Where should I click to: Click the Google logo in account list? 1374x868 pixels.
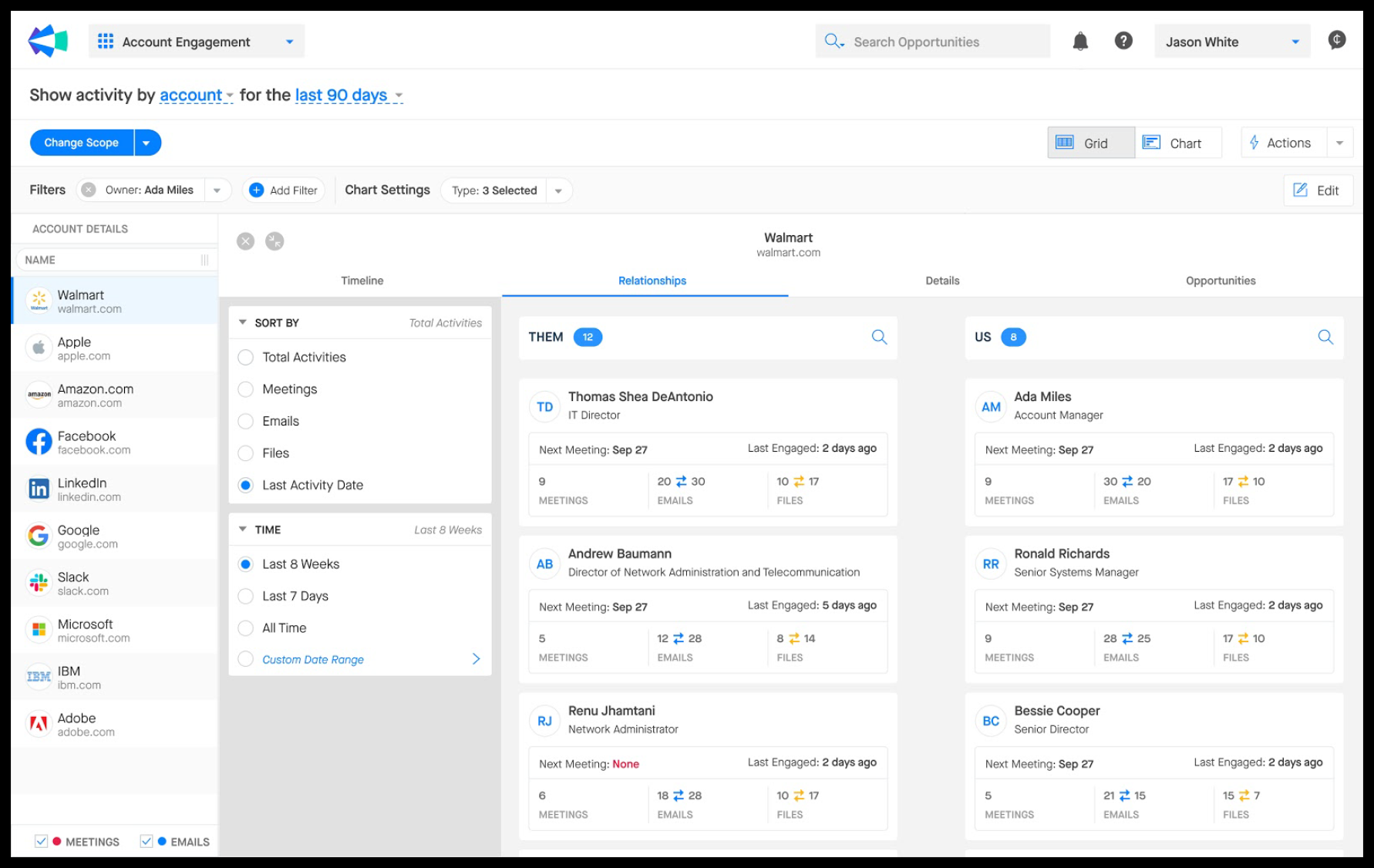[39, 536]
